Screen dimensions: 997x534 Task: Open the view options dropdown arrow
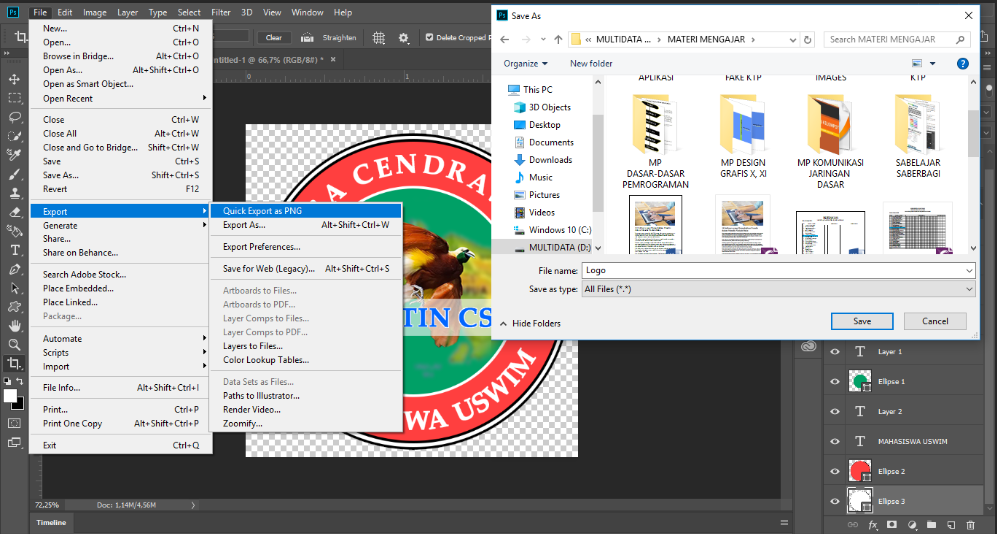point(933,64)
